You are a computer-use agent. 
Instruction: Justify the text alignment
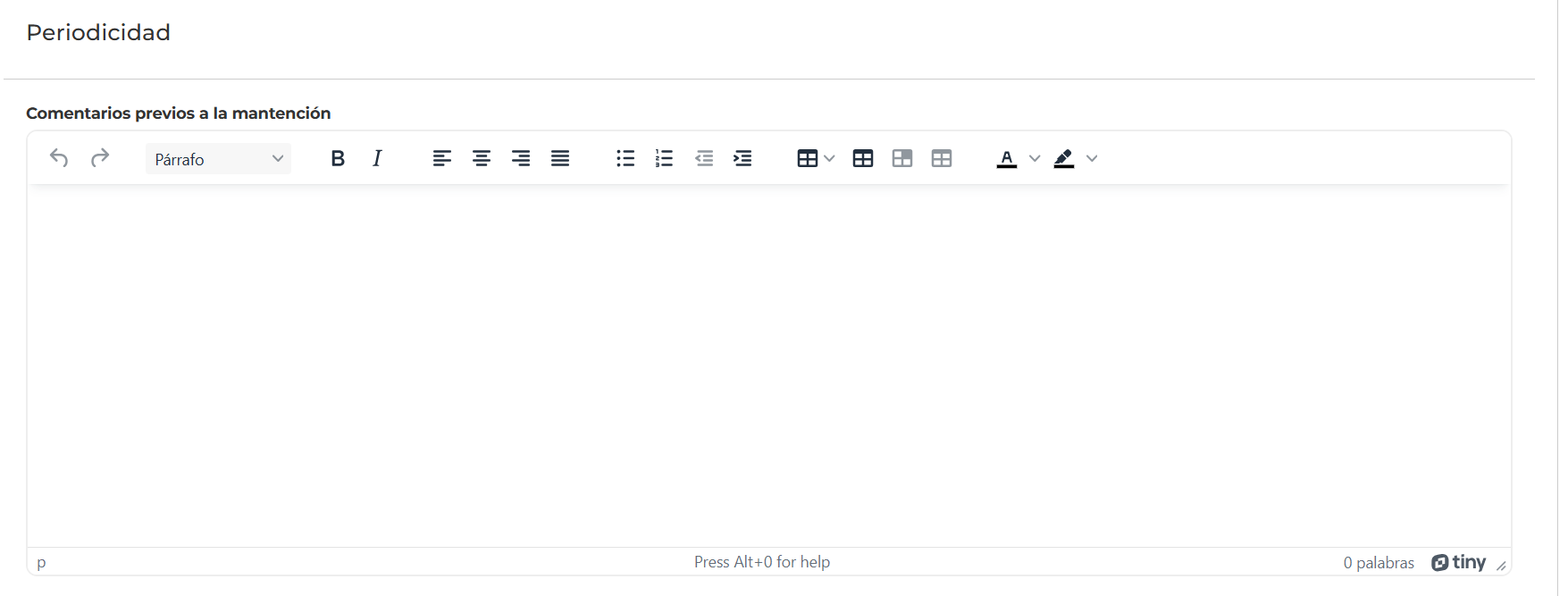click(560, 158)
